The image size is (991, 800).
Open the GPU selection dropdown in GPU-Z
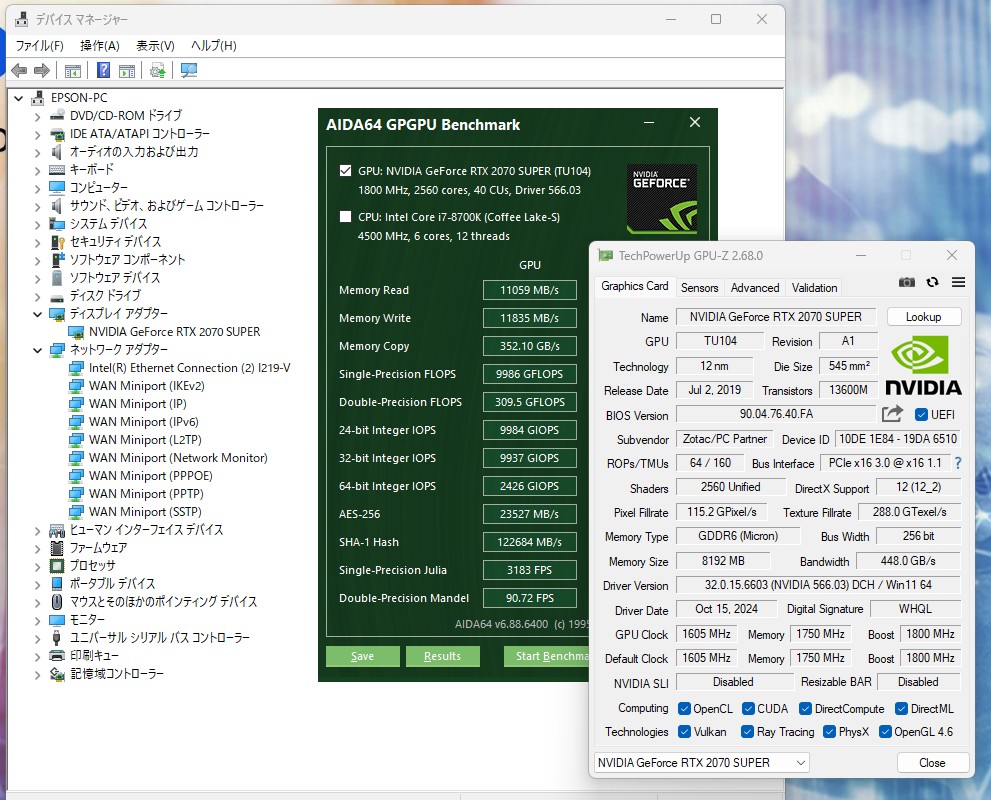click(x=701, y=763)
